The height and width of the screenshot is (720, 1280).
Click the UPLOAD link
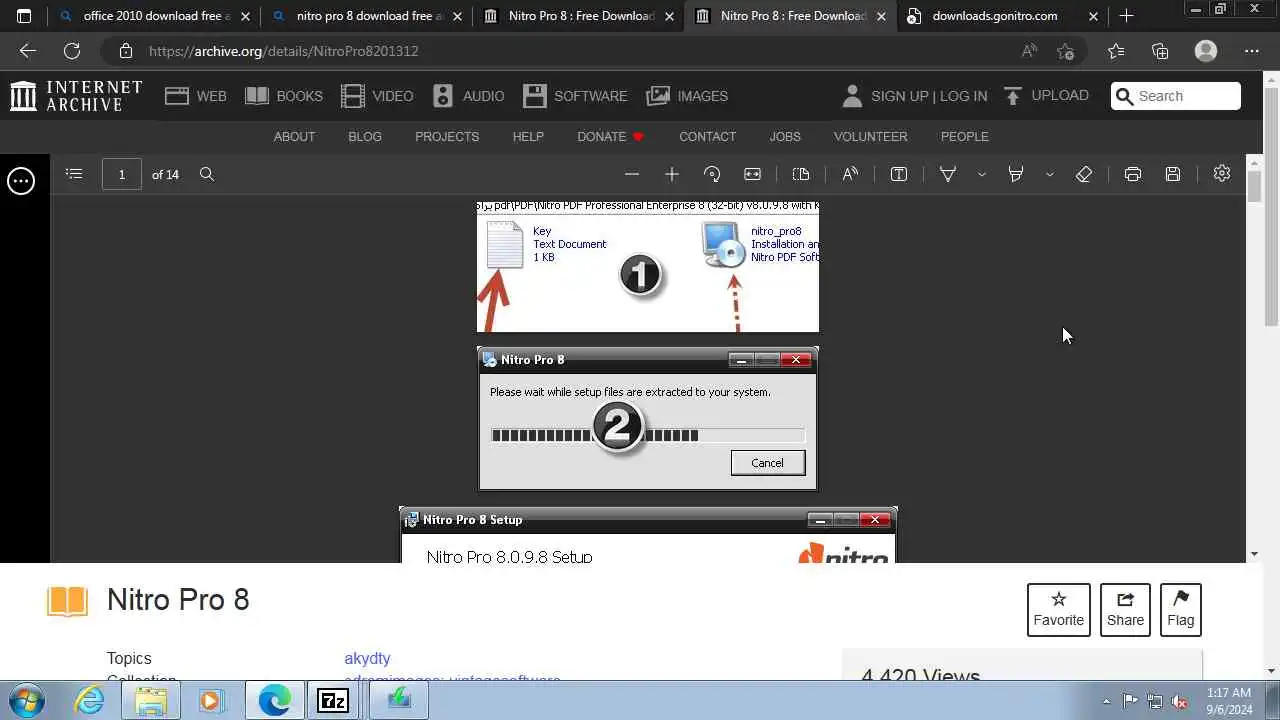point(1046,96)
